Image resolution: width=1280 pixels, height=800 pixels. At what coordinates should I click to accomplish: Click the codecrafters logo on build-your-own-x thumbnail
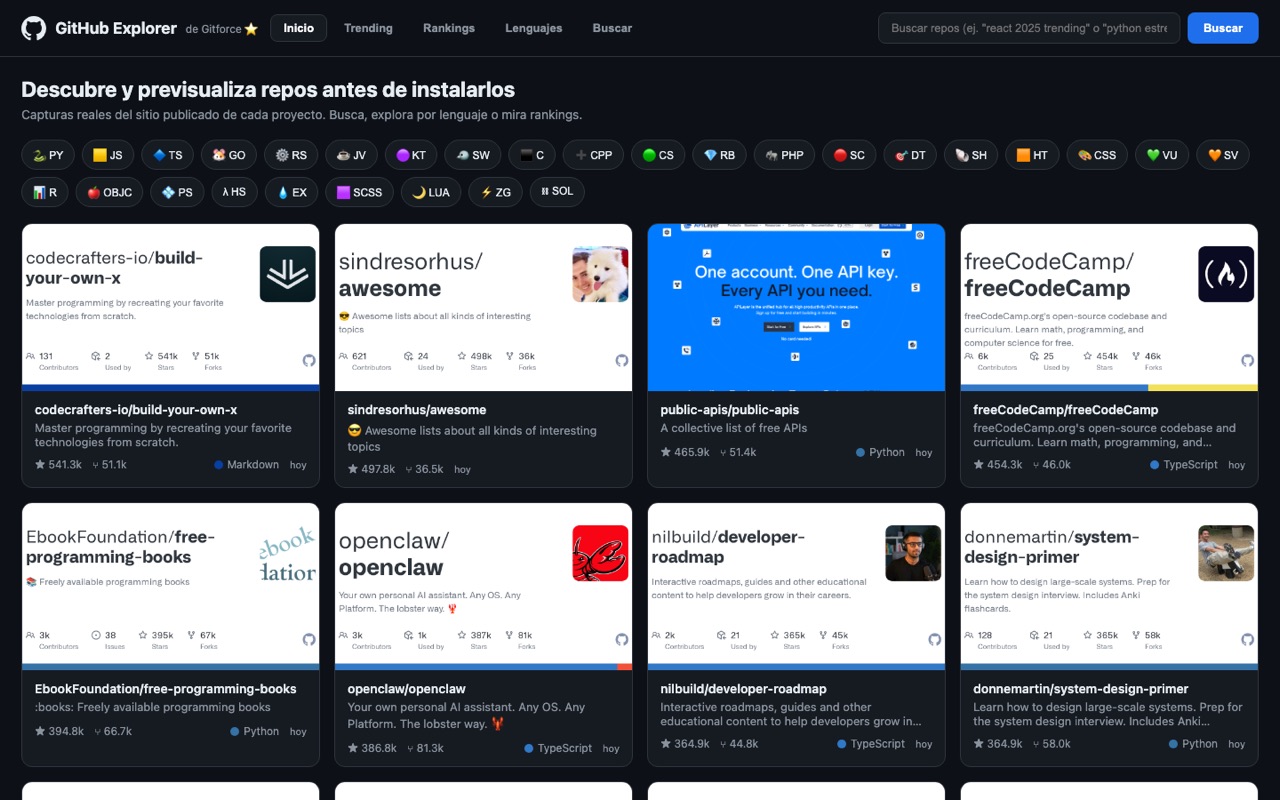pyautogui.click(x=288, y=274)
